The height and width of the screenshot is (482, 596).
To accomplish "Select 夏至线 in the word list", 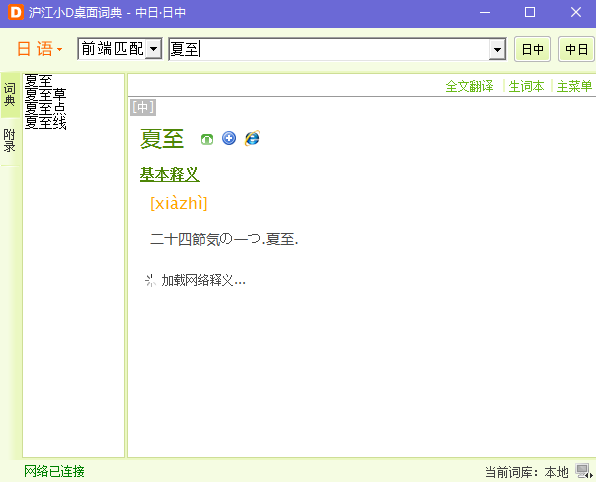I will click(45, 123).
